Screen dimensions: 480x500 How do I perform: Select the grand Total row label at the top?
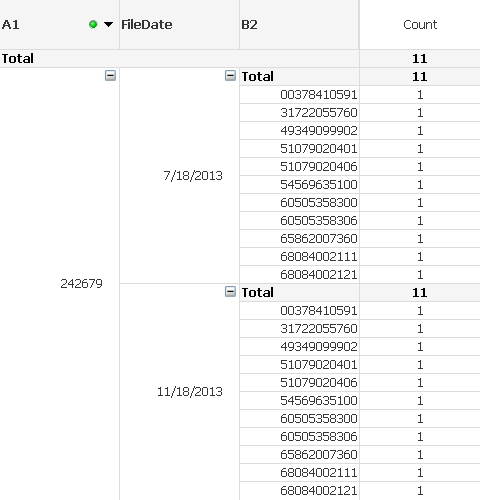(18, 59)
